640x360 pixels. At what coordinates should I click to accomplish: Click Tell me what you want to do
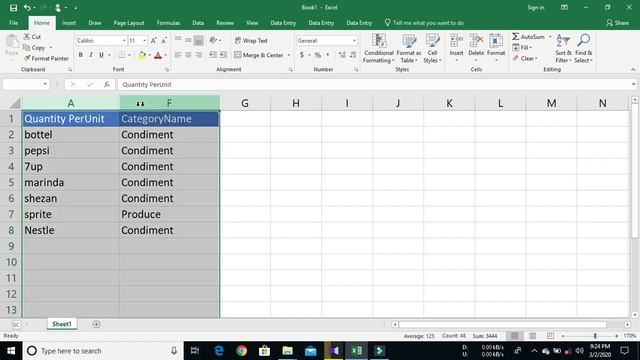click(x=424, y=23)
